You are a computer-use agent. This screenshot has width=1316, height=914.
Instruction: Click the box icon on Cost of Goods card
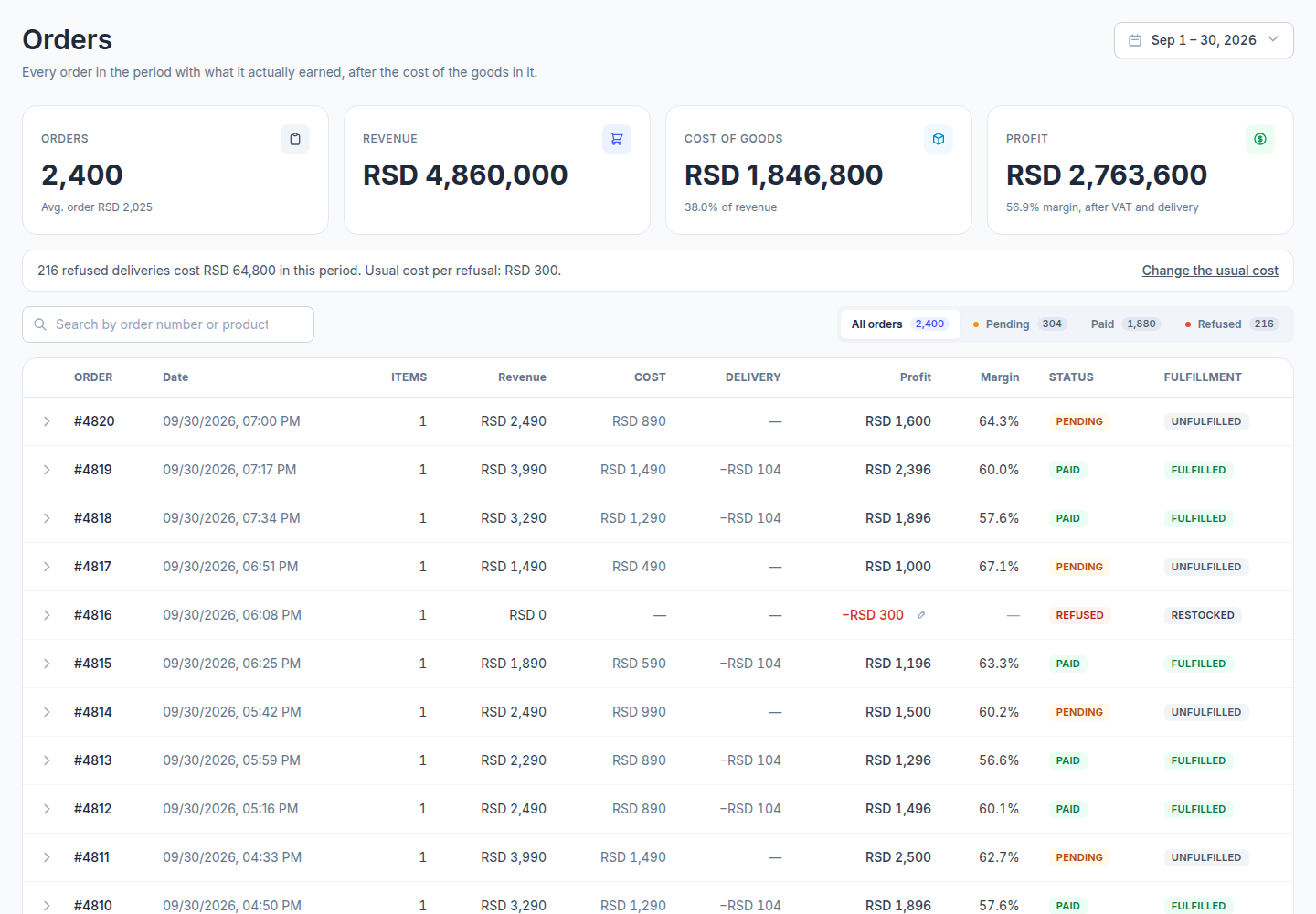coord(939,139)
